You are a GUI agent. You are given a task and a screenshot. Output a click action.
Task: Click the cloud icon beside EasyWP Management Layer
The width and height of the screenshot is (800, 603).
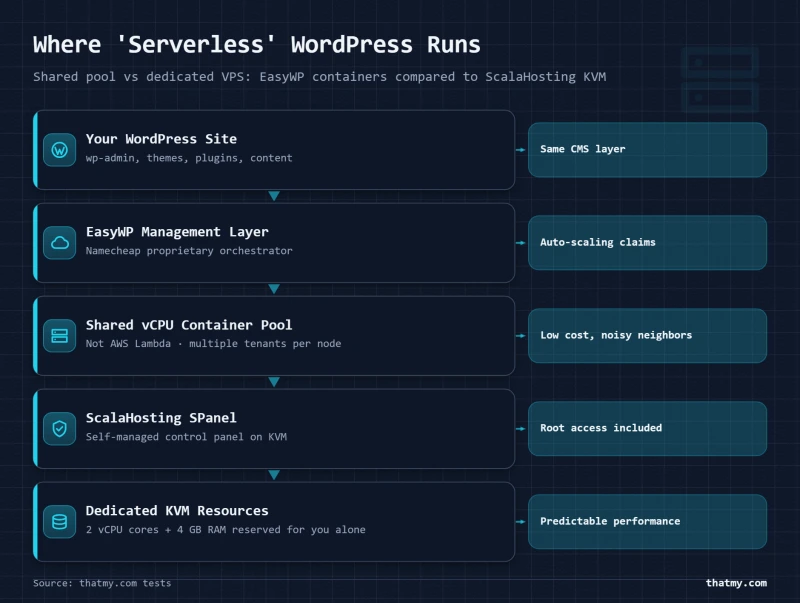[60, 243]
